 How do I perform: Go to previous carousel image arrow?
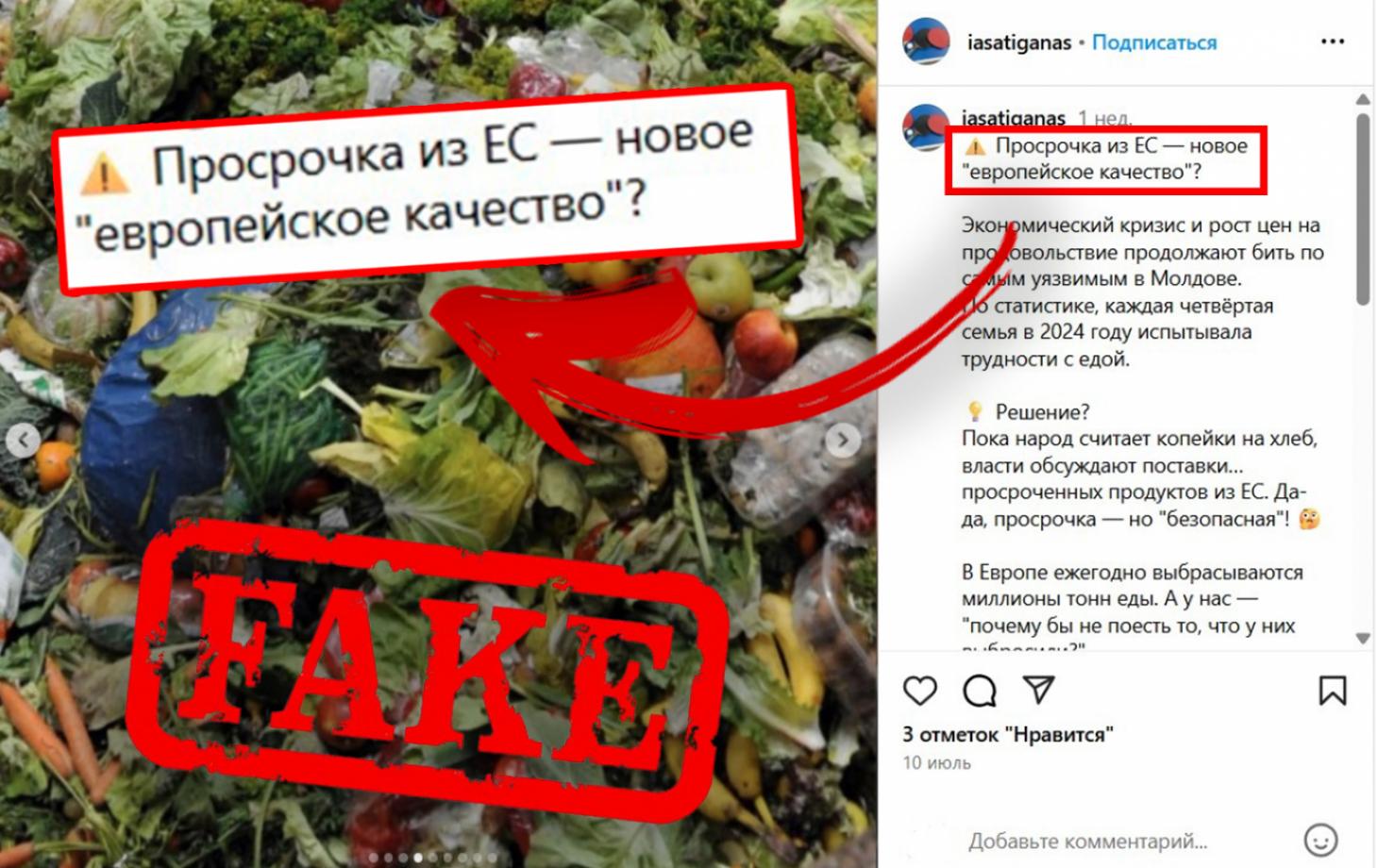click(23, 440)
